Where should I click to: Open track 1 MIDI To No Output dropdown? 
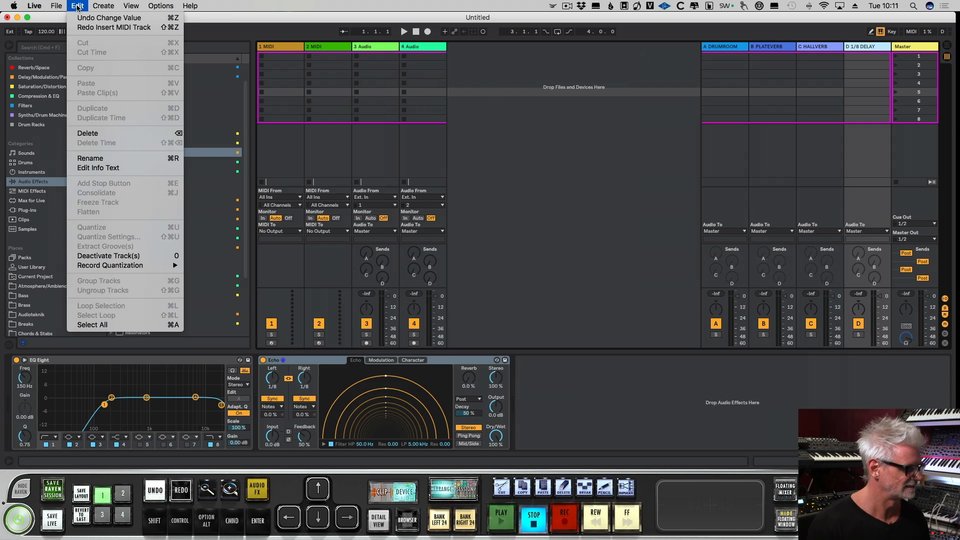point(280,231)
